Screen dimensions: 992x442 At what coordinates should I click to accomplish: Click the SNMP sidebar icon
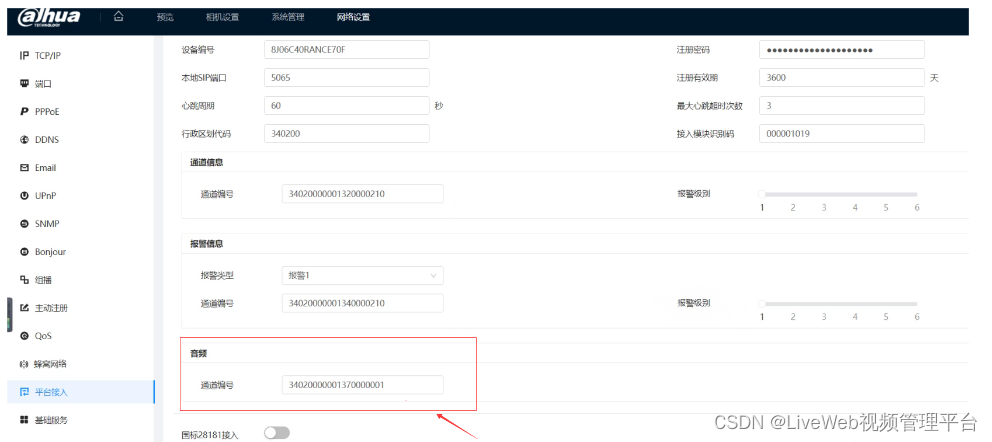click(24, 224)
